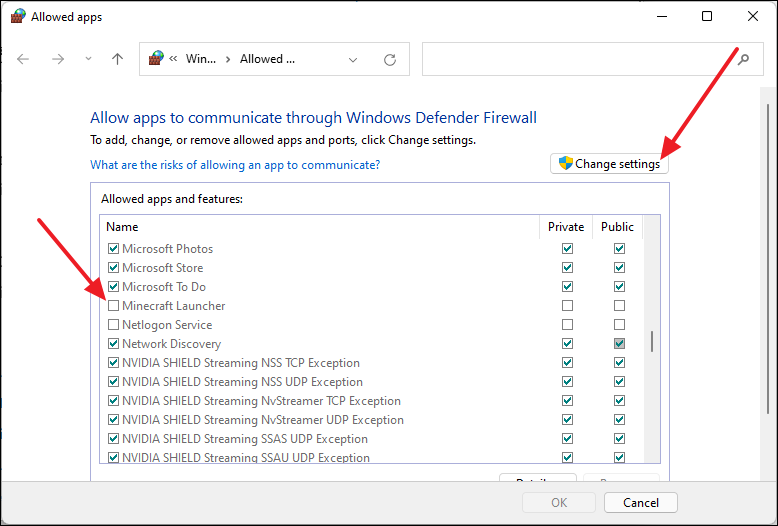The image size is (778, 526).
Task: Toggle Network Discovery Public checkbox
Action: coord(619,343)
